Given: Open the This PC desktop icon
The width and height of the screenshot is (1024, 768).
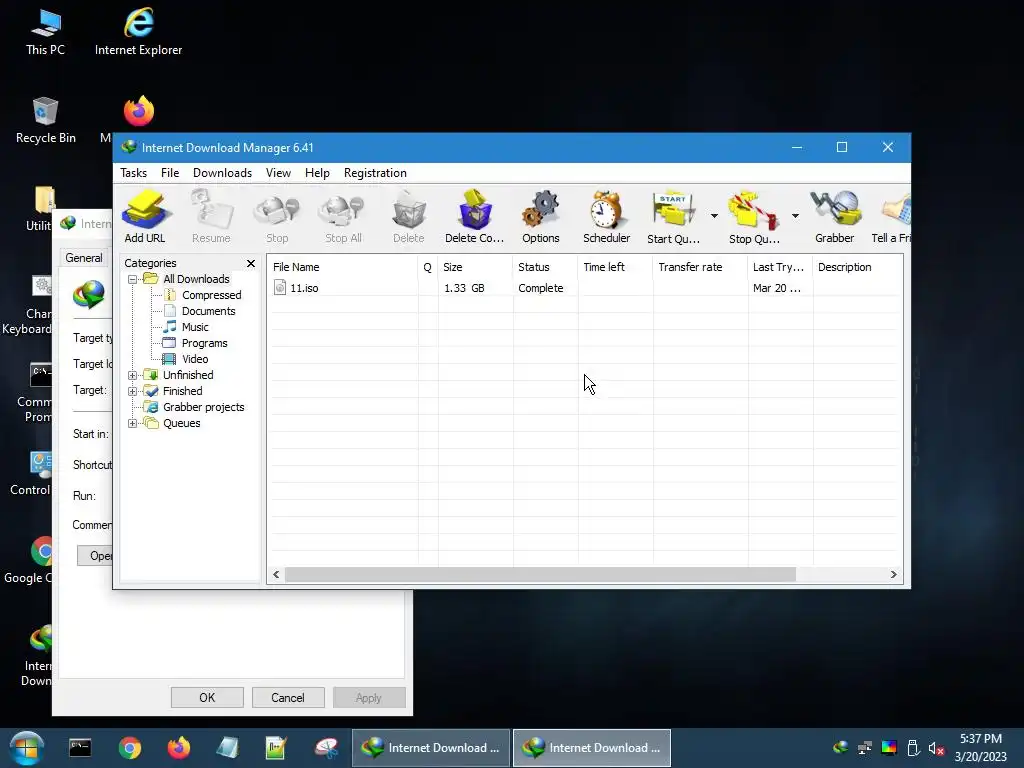Looking at the screenshot, I should click(46, 33).
